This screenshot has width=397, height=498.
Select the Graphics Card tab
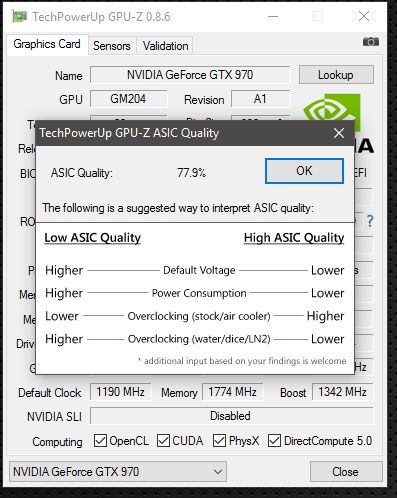coord(47,44)
